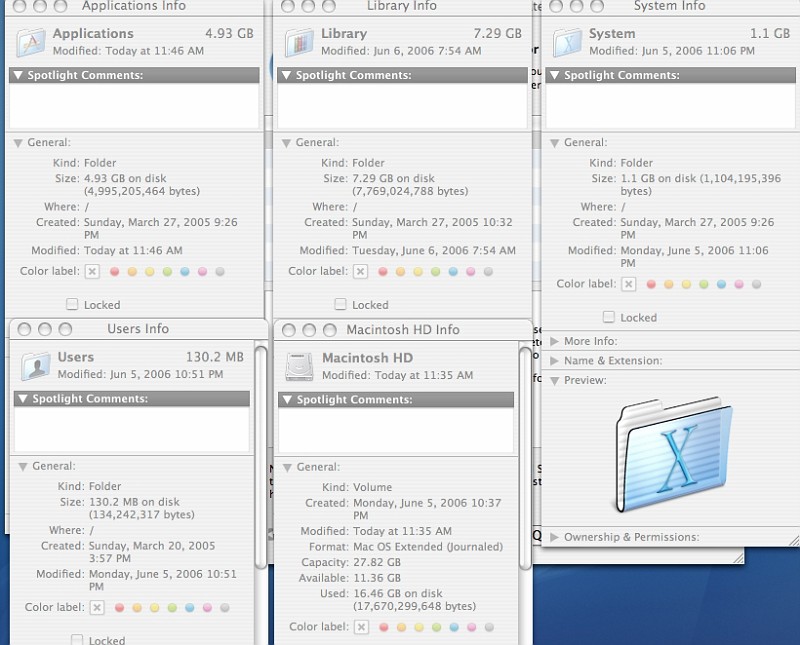Clear color label in Macintosh HD Info

click(361, 627)
